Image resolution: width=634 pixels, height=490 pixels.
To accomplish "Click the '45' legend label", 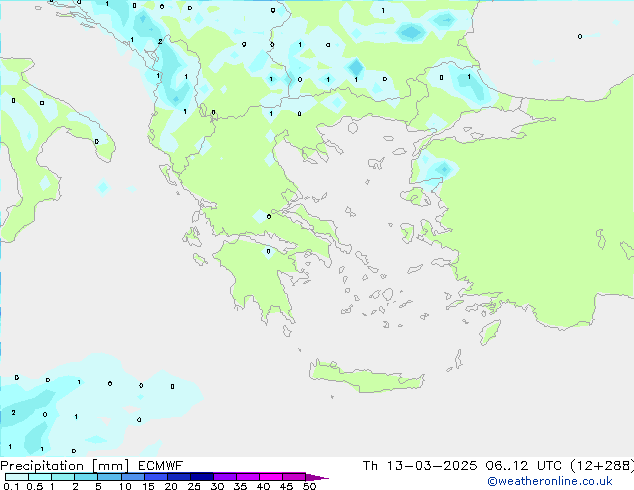I will coord(286,486).
